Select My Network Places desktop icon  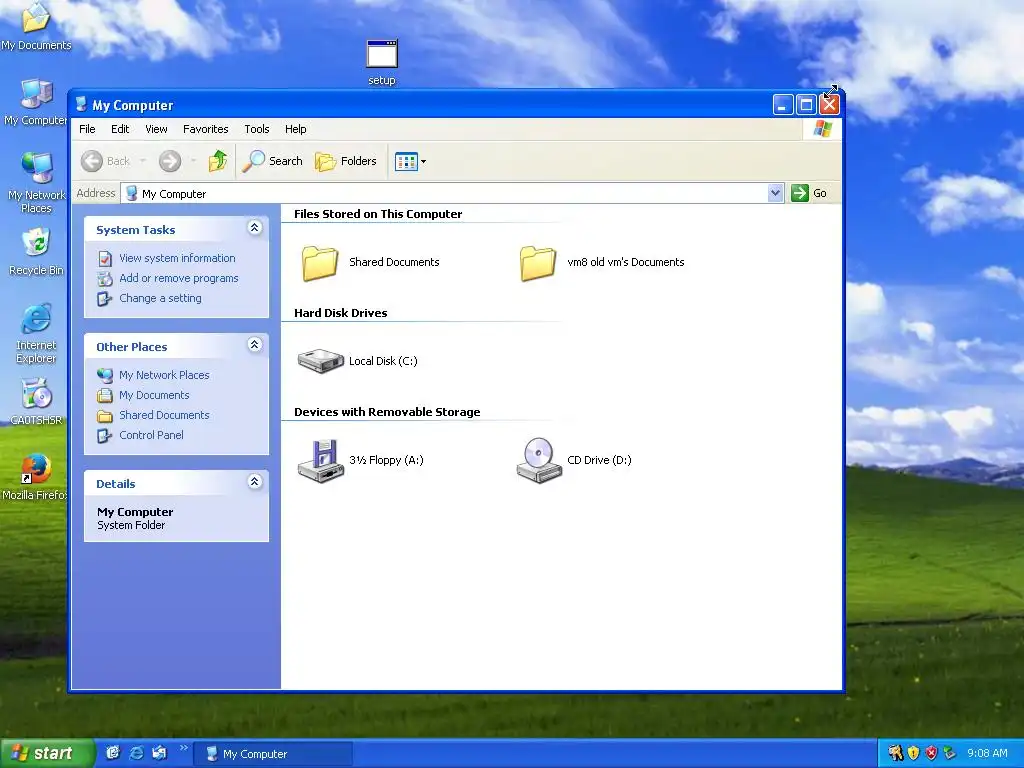point(36,182)
